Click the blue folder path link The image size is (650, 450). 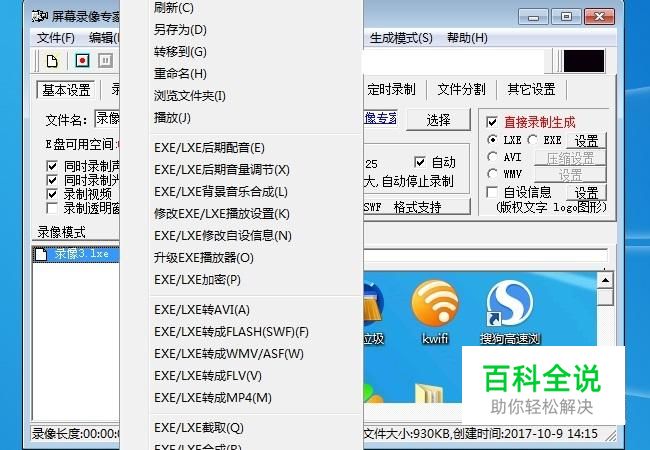(381, 118)
